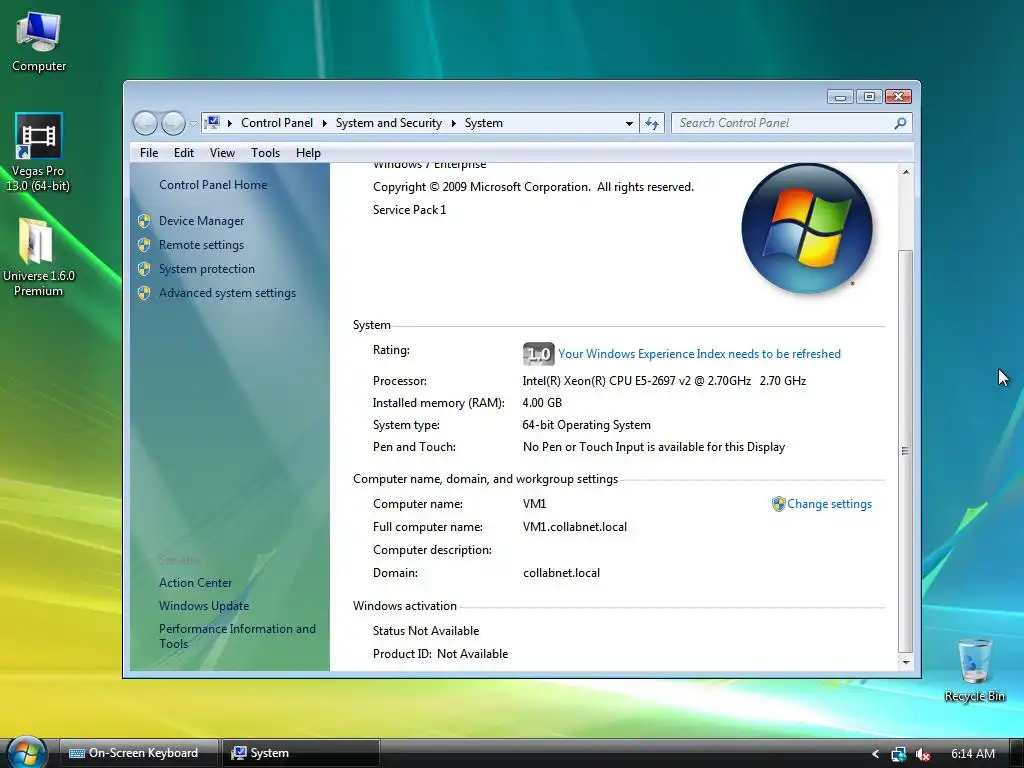Click the VM1.collabnet.local full computer name
Image resolution: width=1024 pixels, height=768 pixels.
(575, 527)
